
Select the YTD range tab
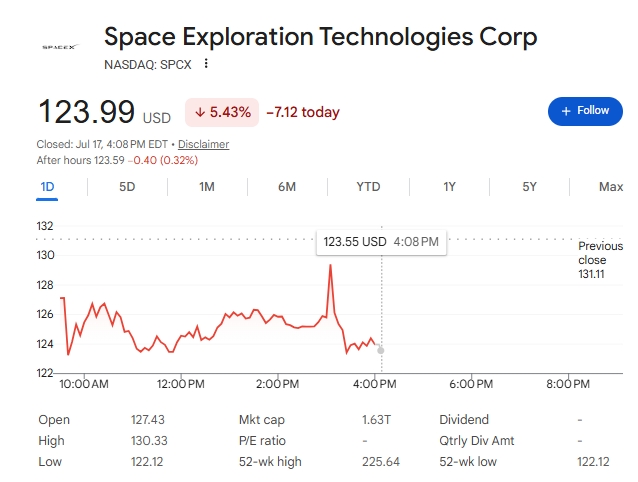coord(368,187)
